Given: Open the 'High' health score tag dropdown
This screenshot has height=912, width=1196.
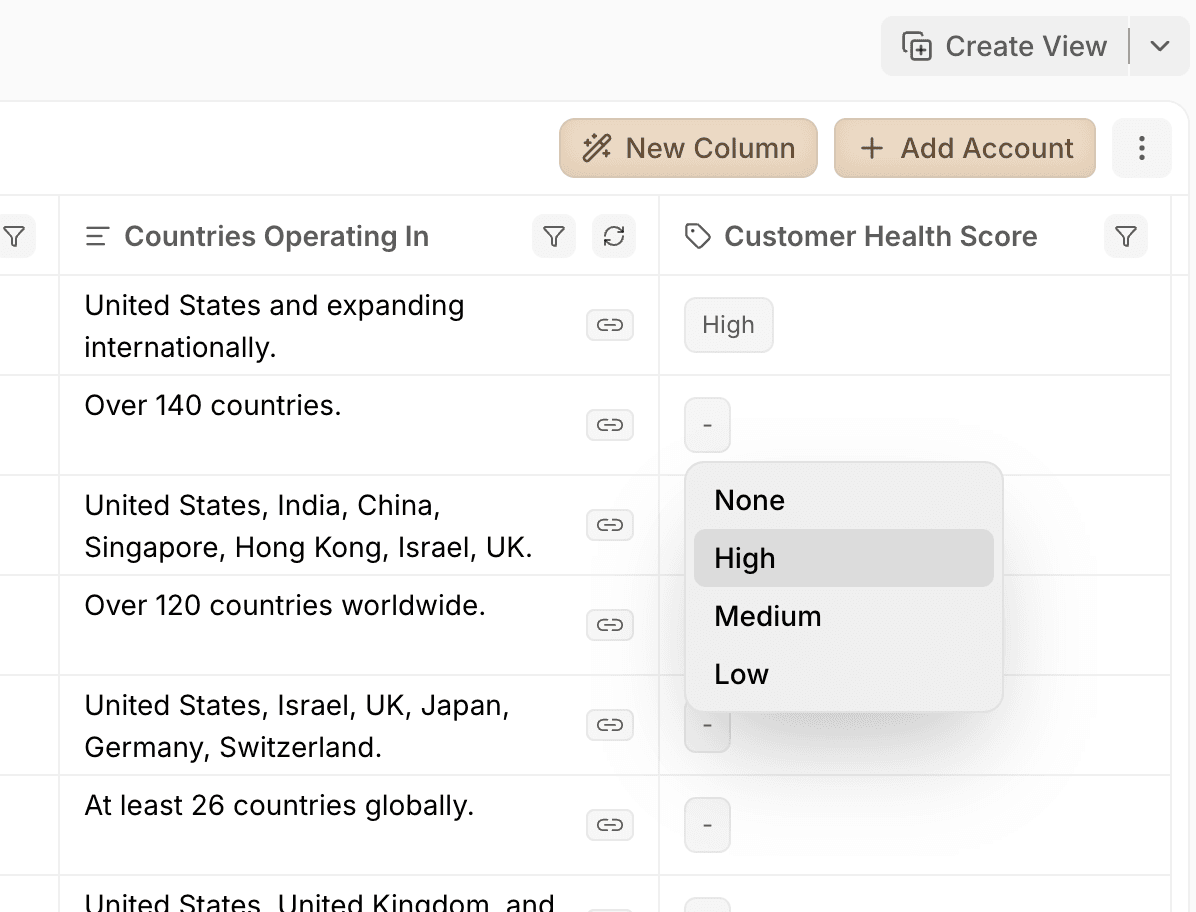Looking at the screenshot, I should tap(728, 325).
